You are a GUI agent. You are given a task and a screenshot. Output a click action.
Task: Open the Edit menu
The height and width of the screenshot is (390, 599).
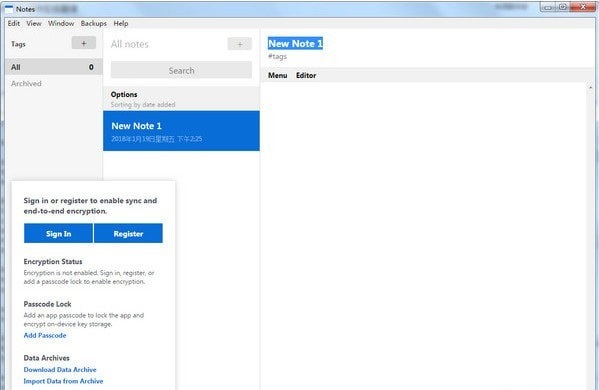point(14,23)
